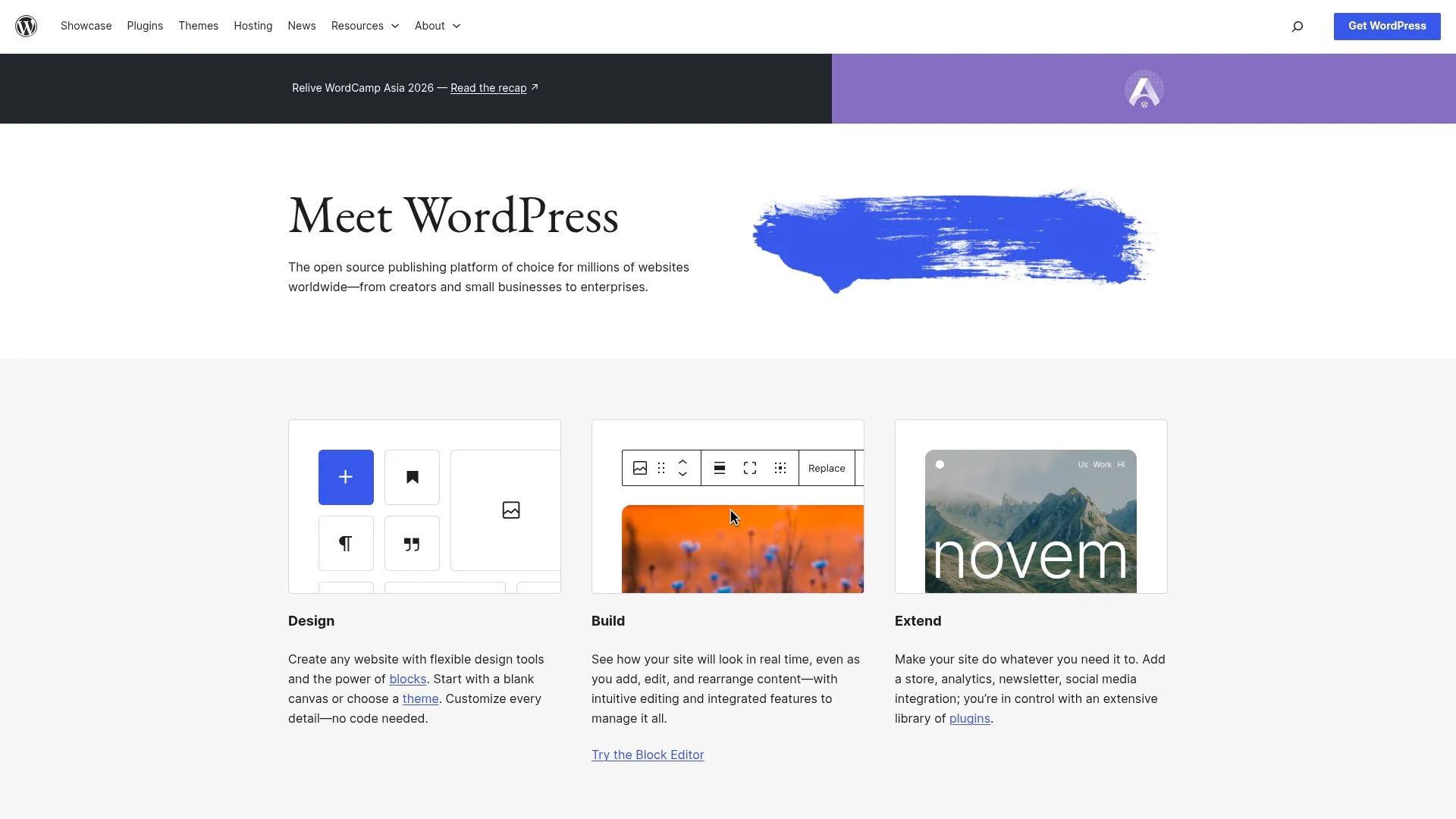Follow the Try the Block Editor link
This screenshot has height=819, width=1456.
click(647, 755)
